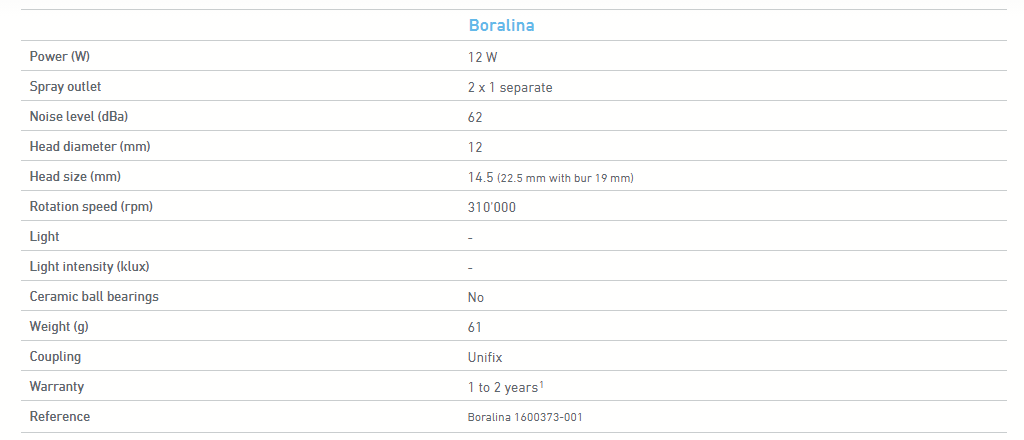Select the '2 x 1 separate' value
Image resolution: width=1024 pixels, height=440 pixels.
tap(510, 87)
